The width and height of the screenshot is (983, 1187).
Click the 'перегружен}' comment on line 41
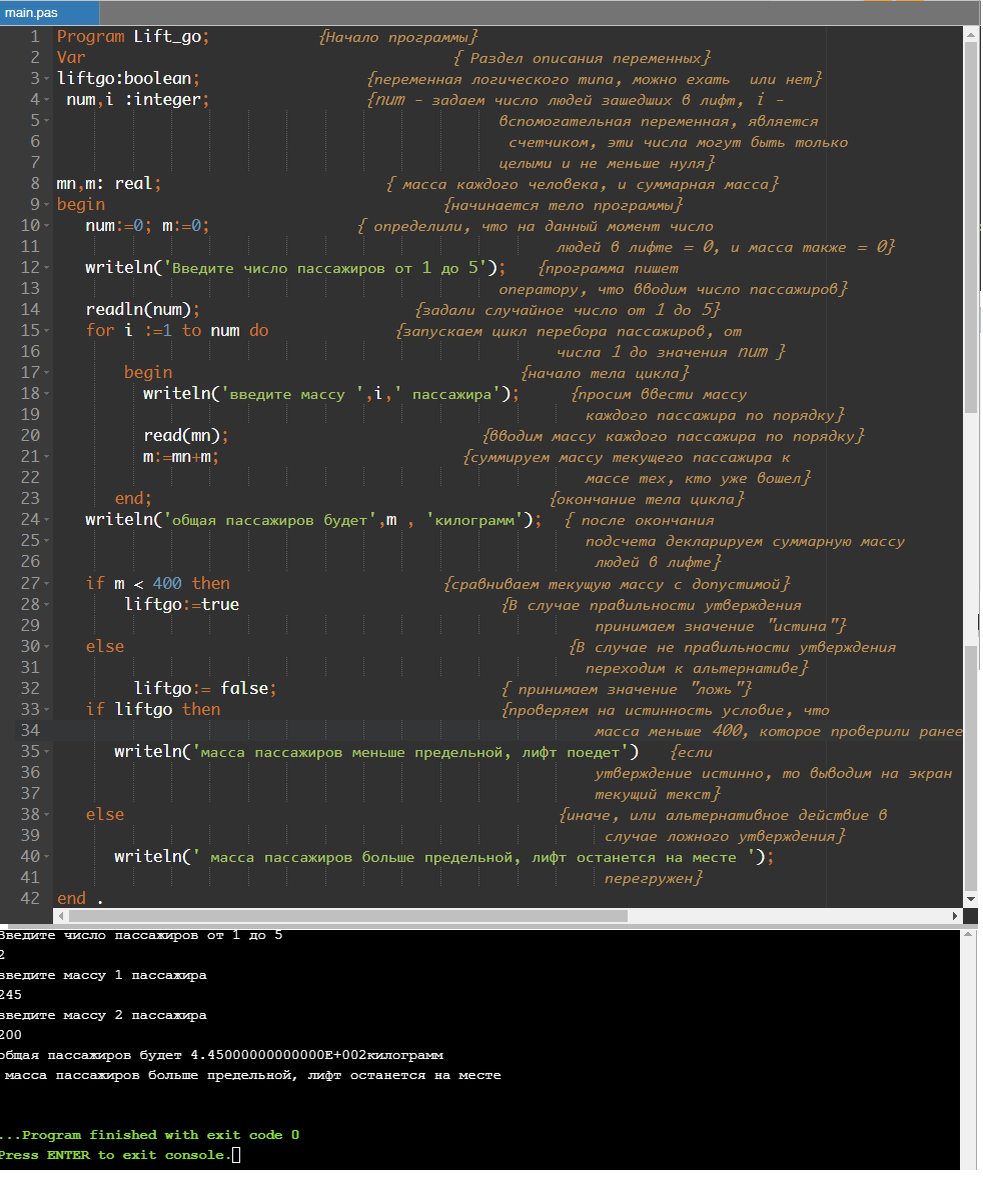(654, 879)
